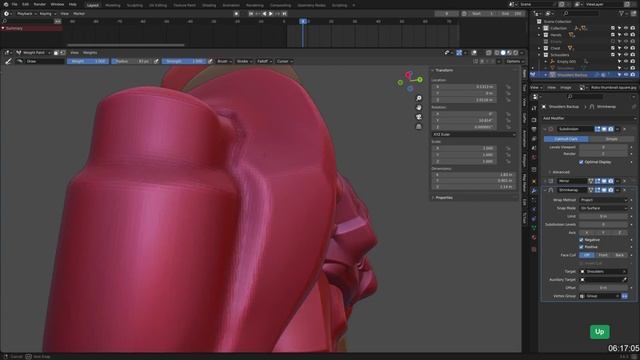Viewport: 640px width, 360px height.
Task: Set Face Cull to Back
Action: coord(620,255)
